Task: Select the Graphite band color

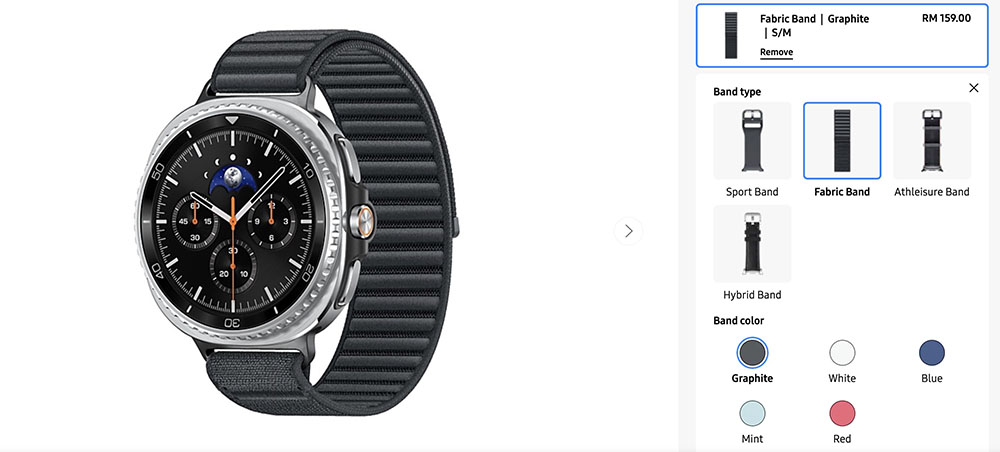Action: click(x=752, y=353)
